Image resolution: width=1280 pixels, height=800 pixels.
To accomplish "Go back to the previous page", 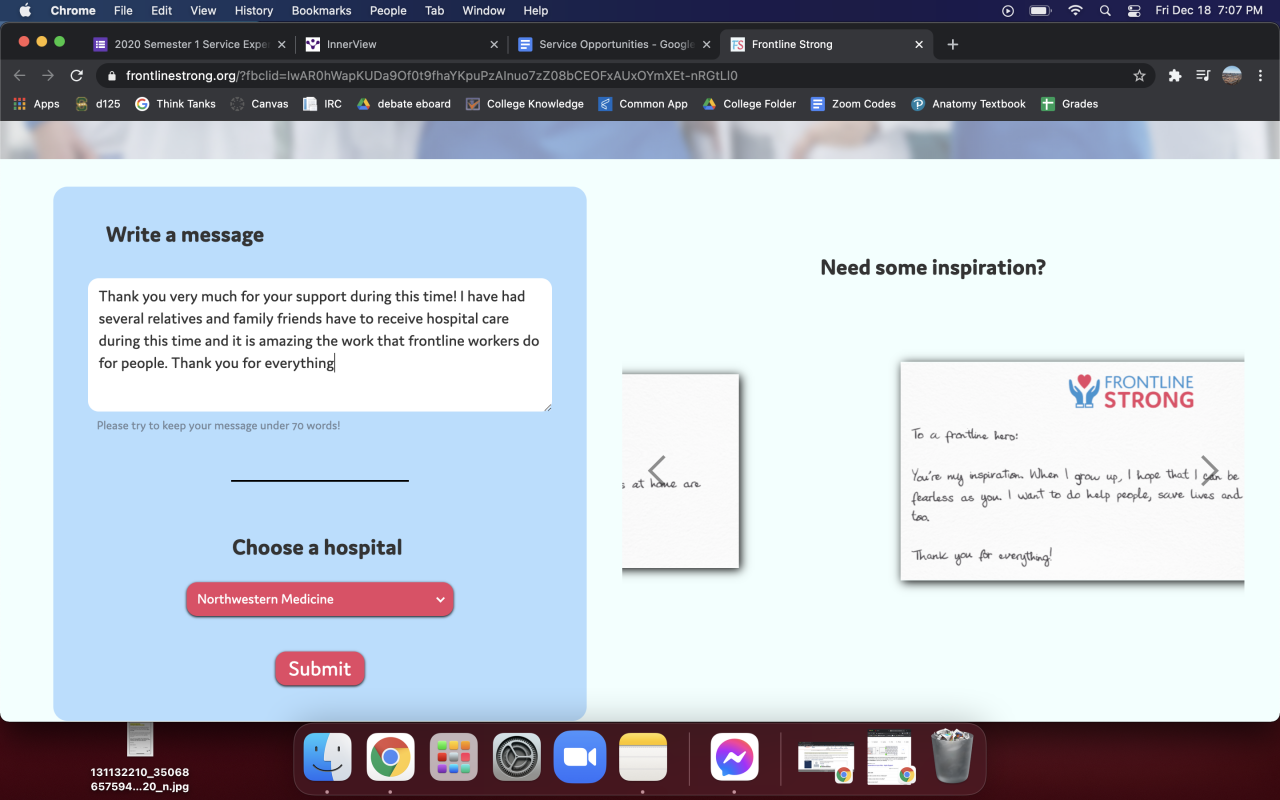I will click(20, 75).
